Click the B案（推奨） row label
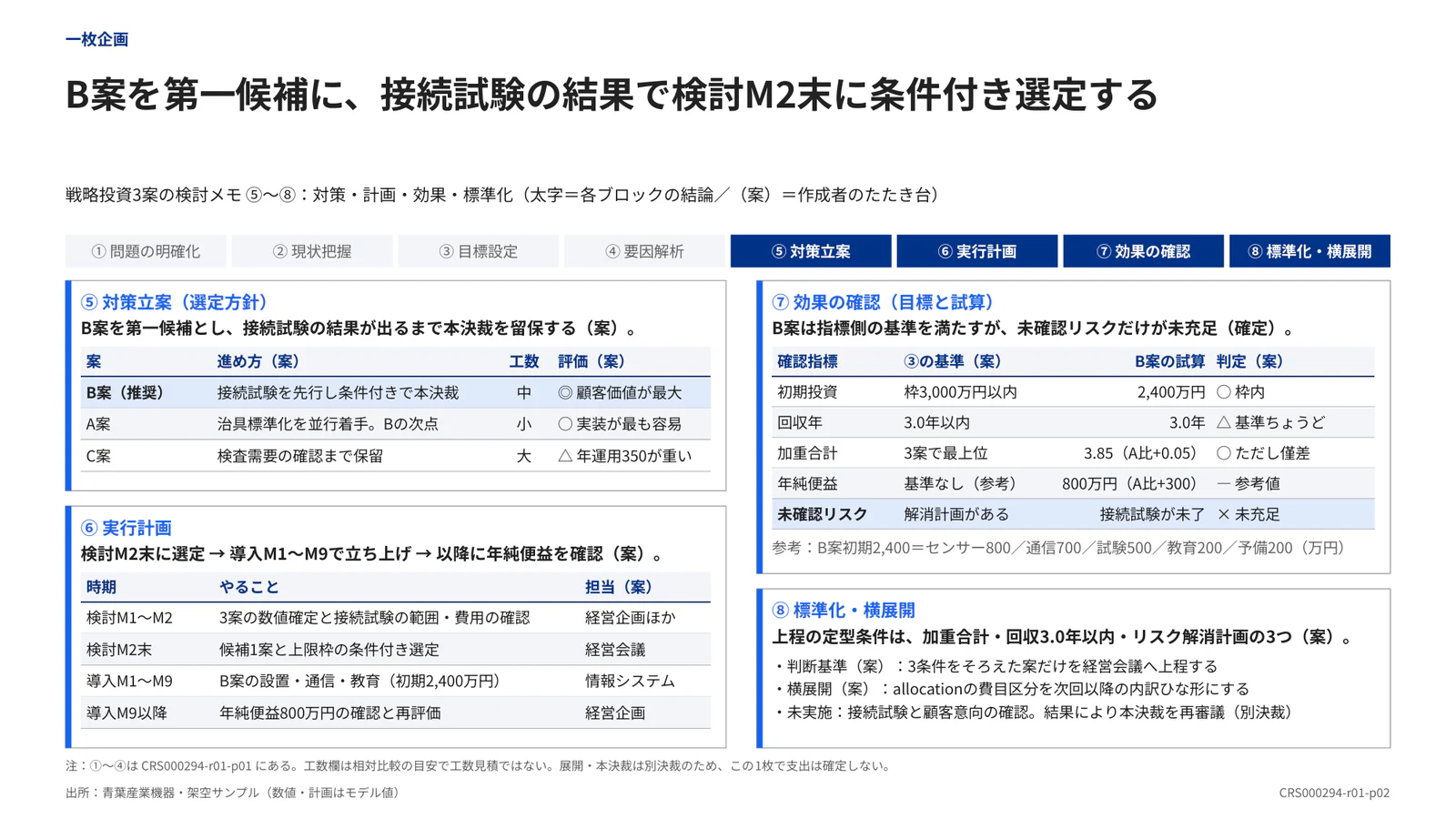Image resolution: width=1456 pixels, height=819 pixels. tap(126, 393)
